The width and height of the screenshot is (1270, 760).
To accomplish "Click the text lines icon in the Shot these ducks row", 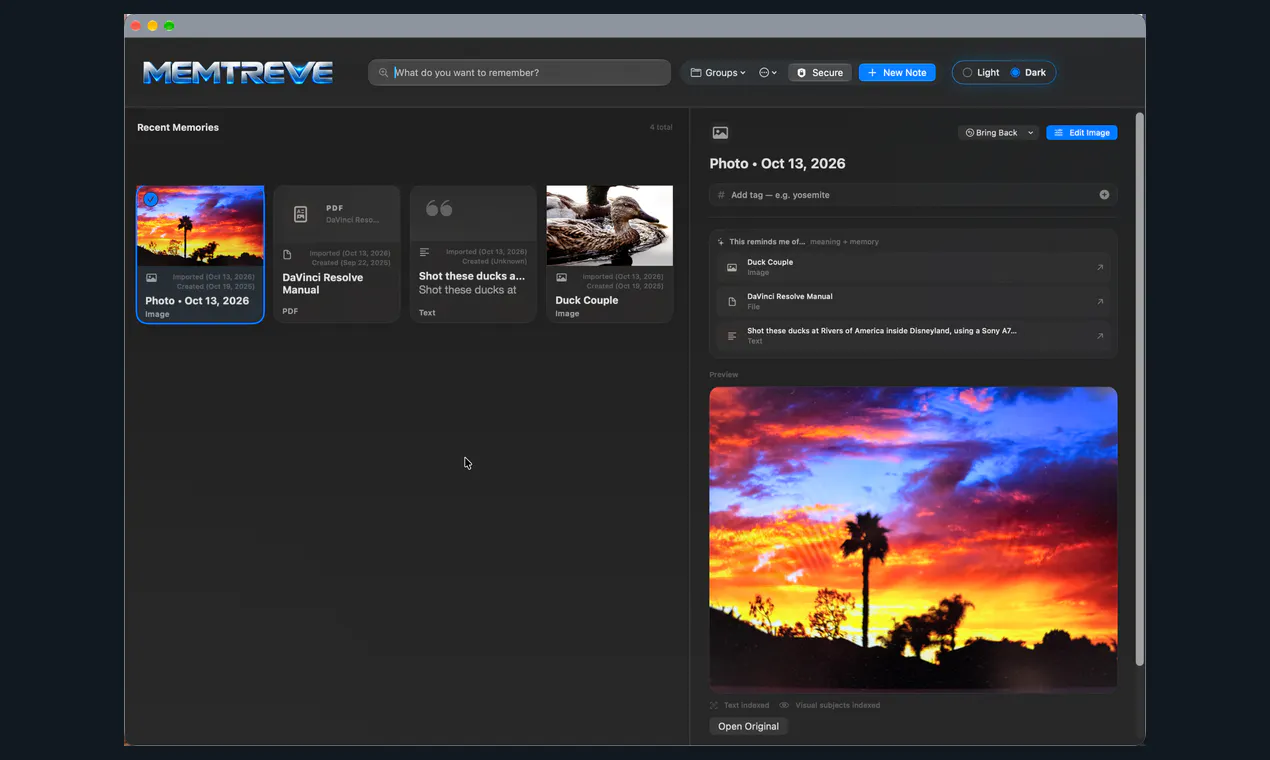I will (x=732, y=336).
